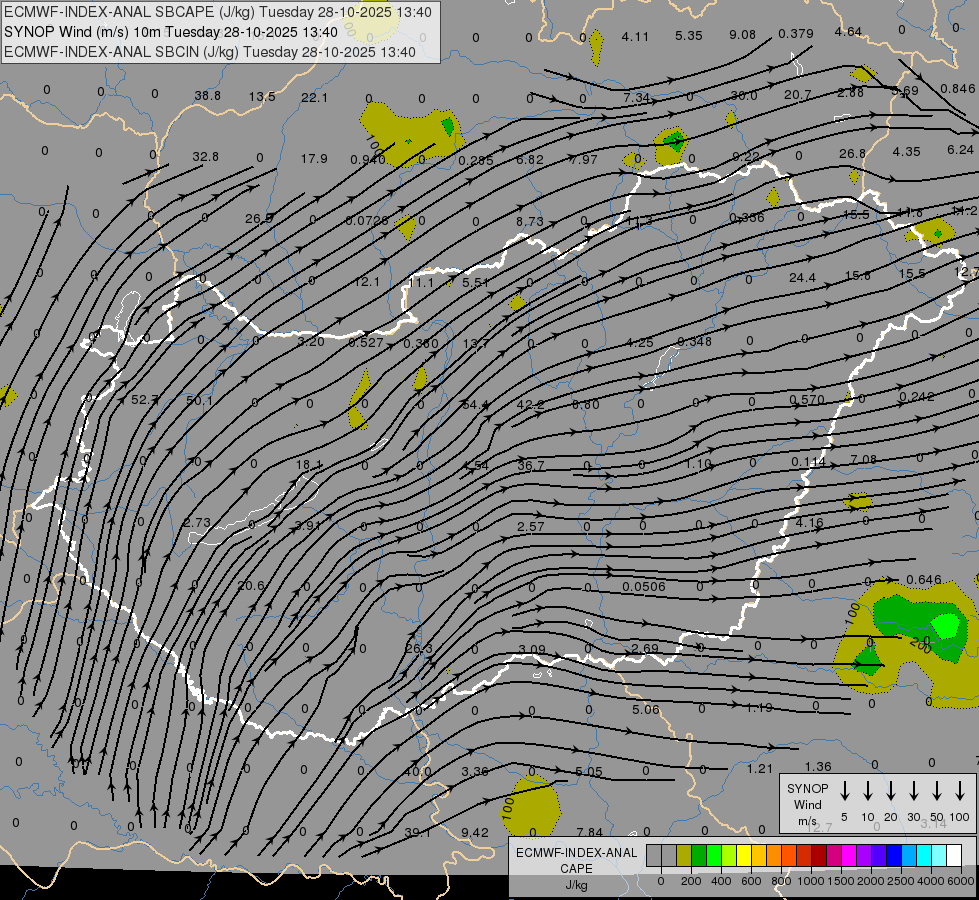The width and height of the screenshot is (979, 900).
Task: Click the map value 42.2
Action: pos(530,405)
